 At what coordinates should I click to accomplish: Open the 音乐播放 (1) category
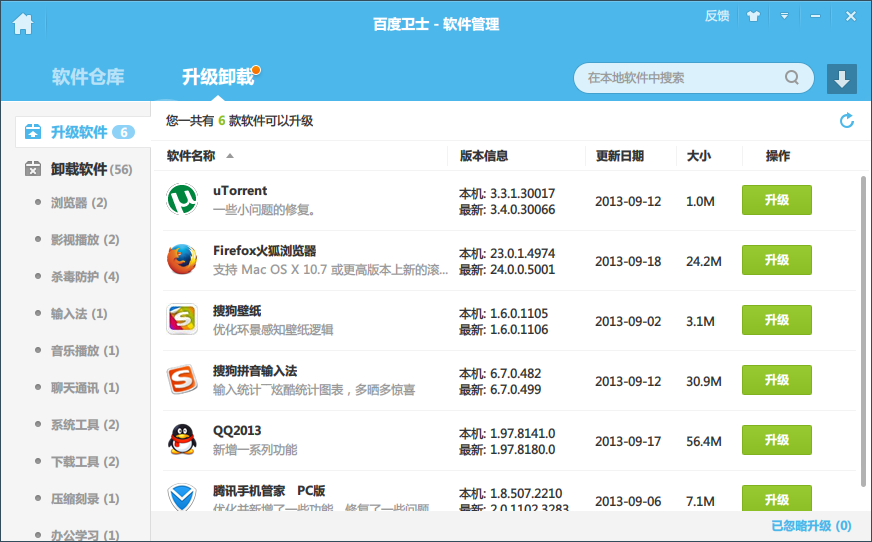click(x=85, y=350)
